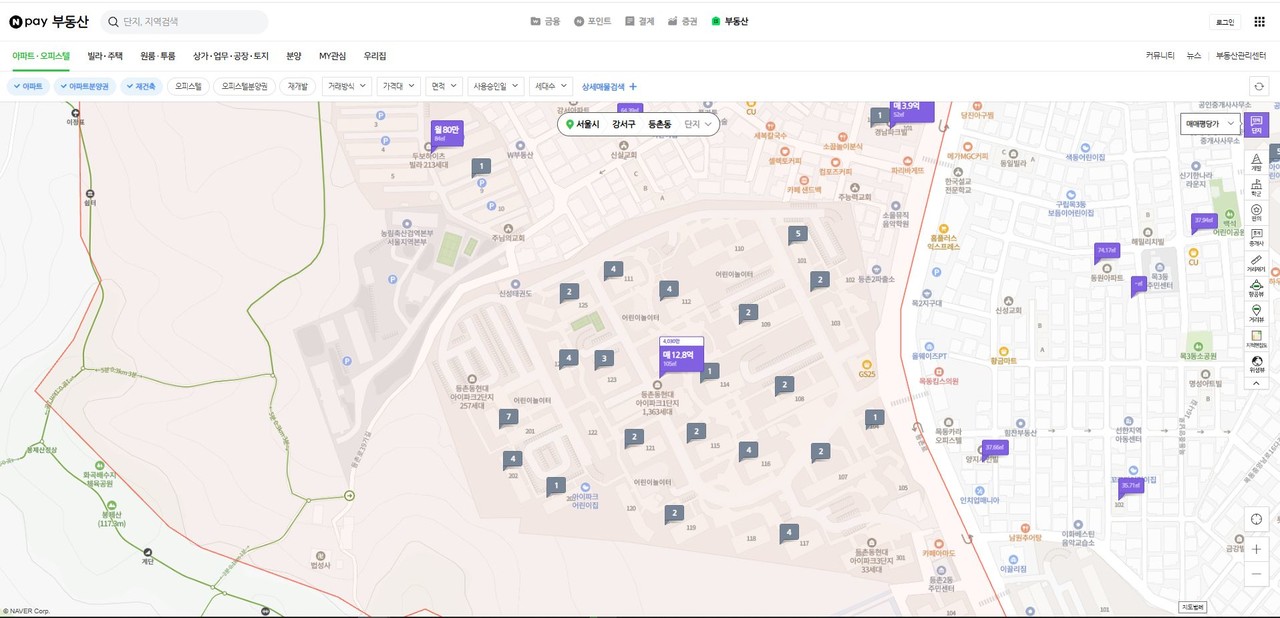Screen dimensions: 1280x618
Task: Click the 로그인 button
Action: (x=1225, y=22)
